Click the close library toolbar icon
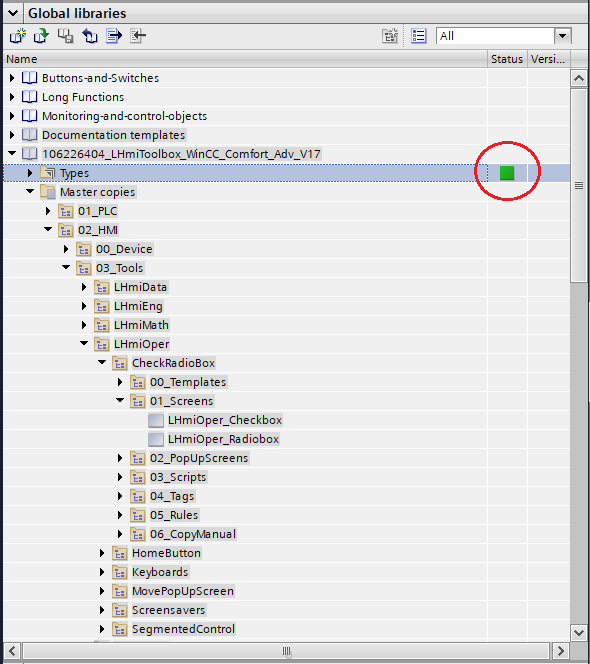The image size is (590, 664). coord(89,36)
